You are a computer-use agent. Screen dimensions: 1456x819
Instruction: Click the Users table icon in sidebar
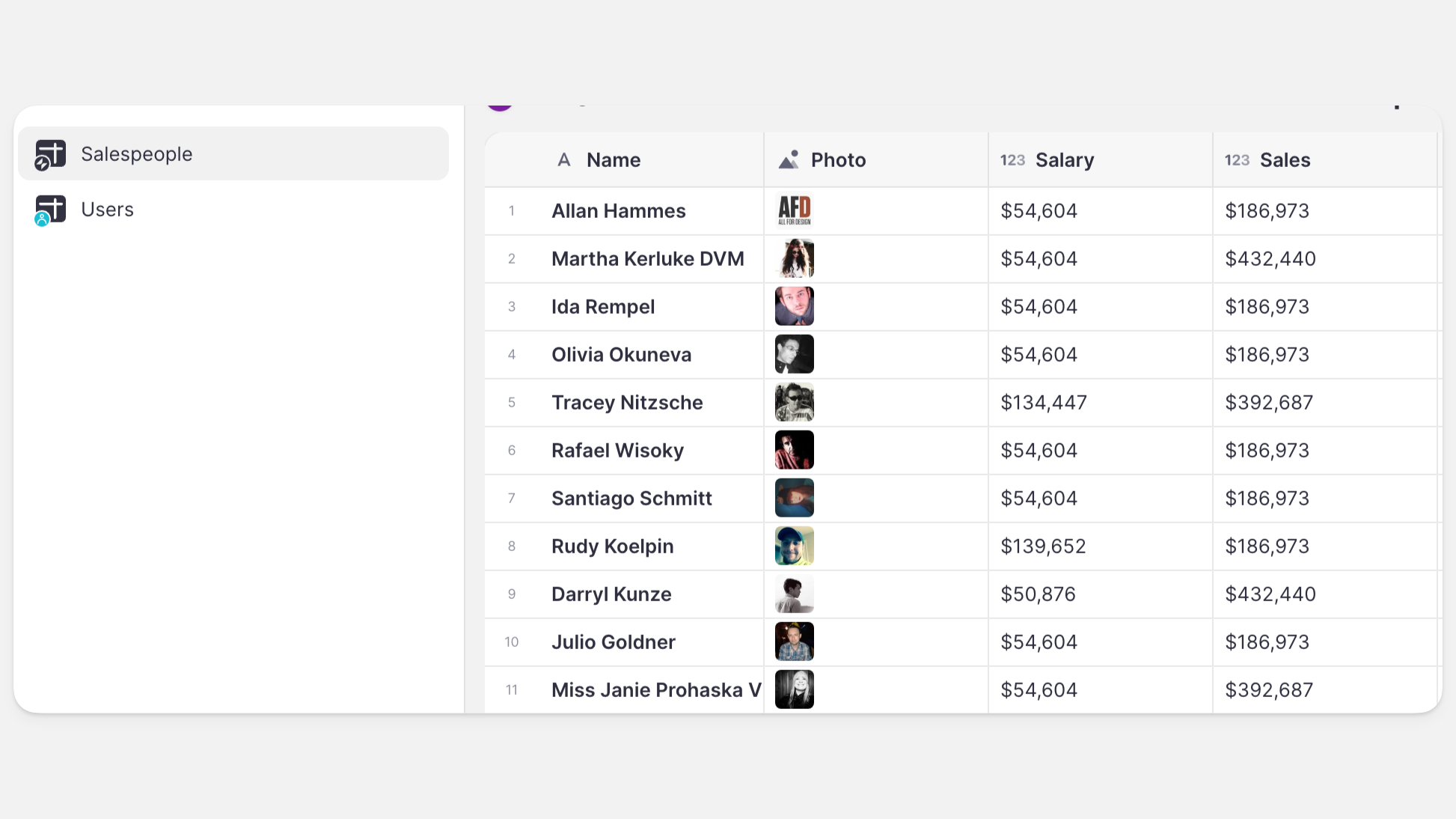(x=50, y=210)
